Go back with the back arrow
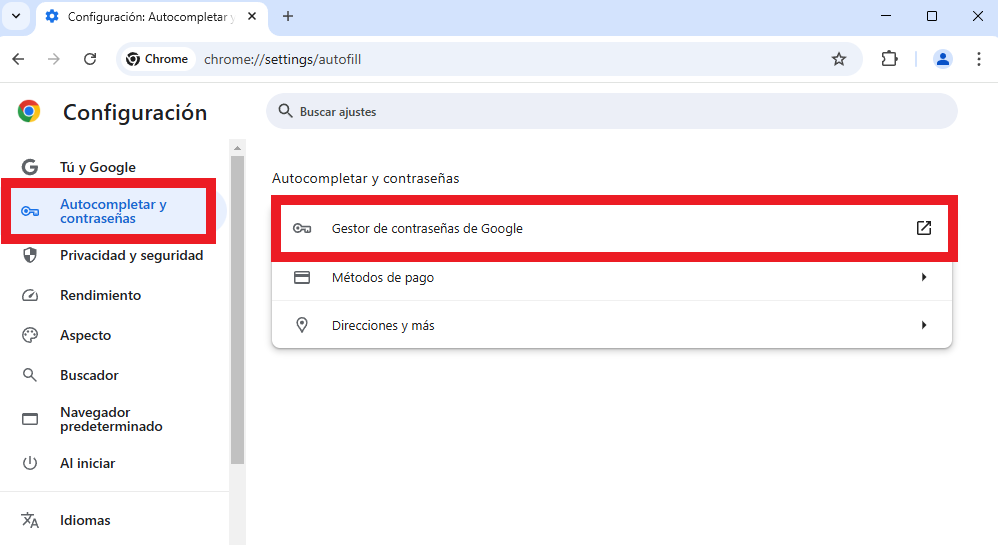 tap(18, 59)
